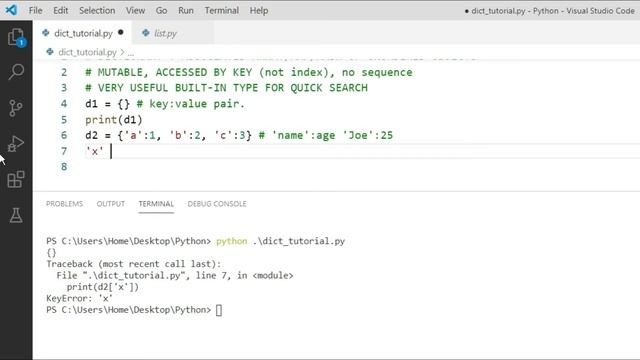Click the code 'd1 = {}' on line 4
Viewport: 640px width, 360px height.
(107, 104)
